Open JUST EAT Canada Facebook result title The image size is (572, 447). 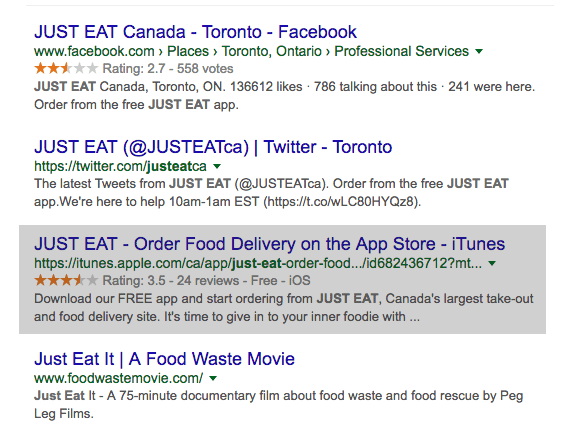pos(195,32)
